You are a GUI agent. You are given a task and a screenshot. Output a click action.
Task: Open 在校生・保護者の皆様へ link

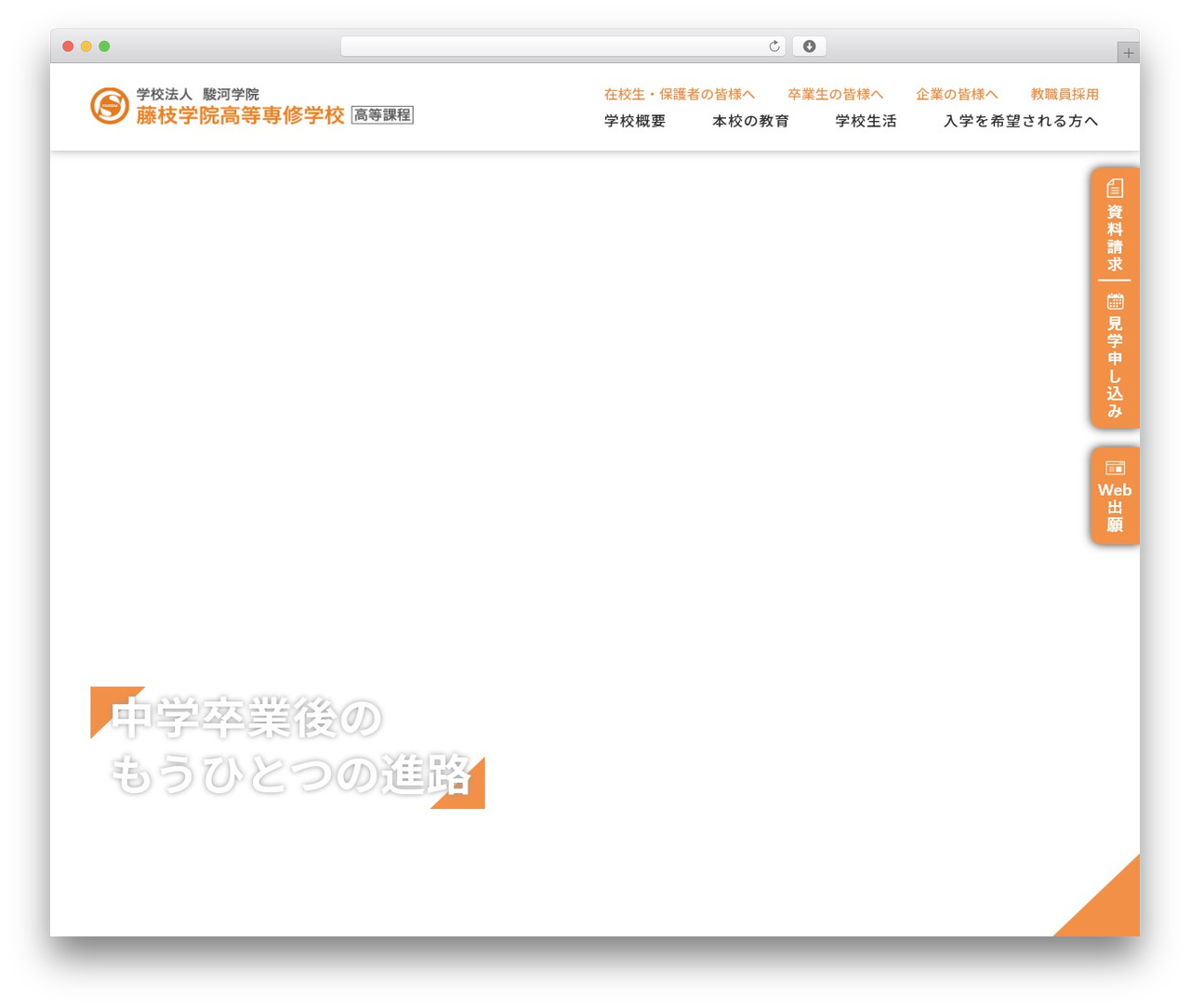point(680,94)
